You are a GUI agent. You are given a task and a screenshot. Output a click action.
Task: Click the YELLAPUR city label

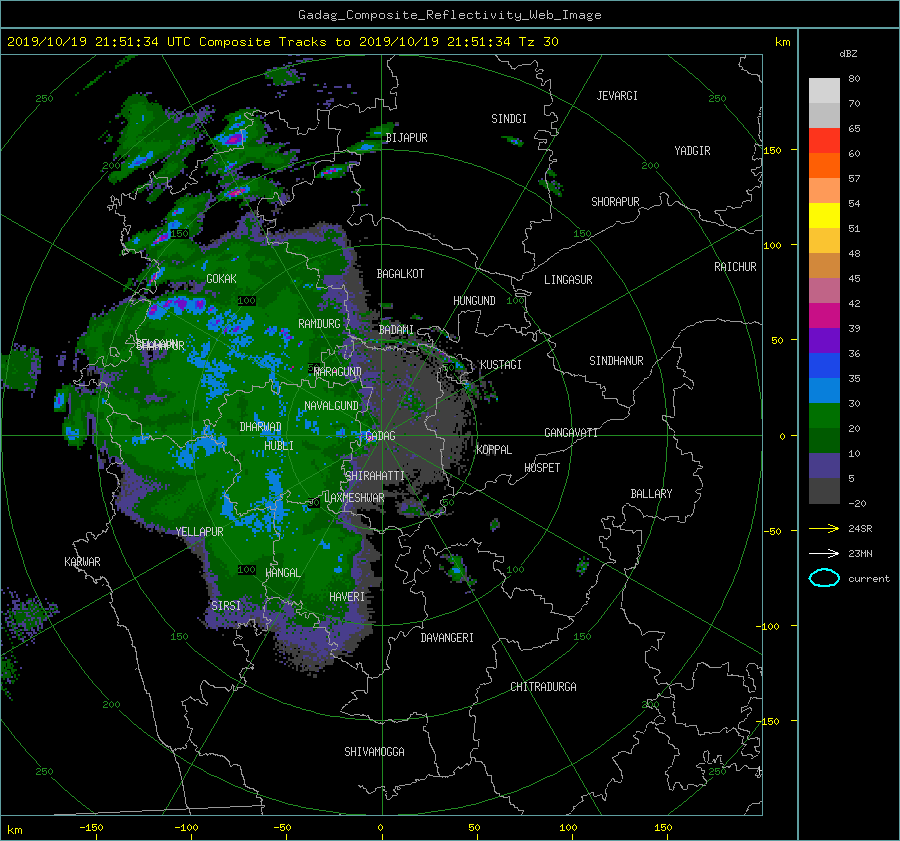pyautogui.click(x=200, y=532)
